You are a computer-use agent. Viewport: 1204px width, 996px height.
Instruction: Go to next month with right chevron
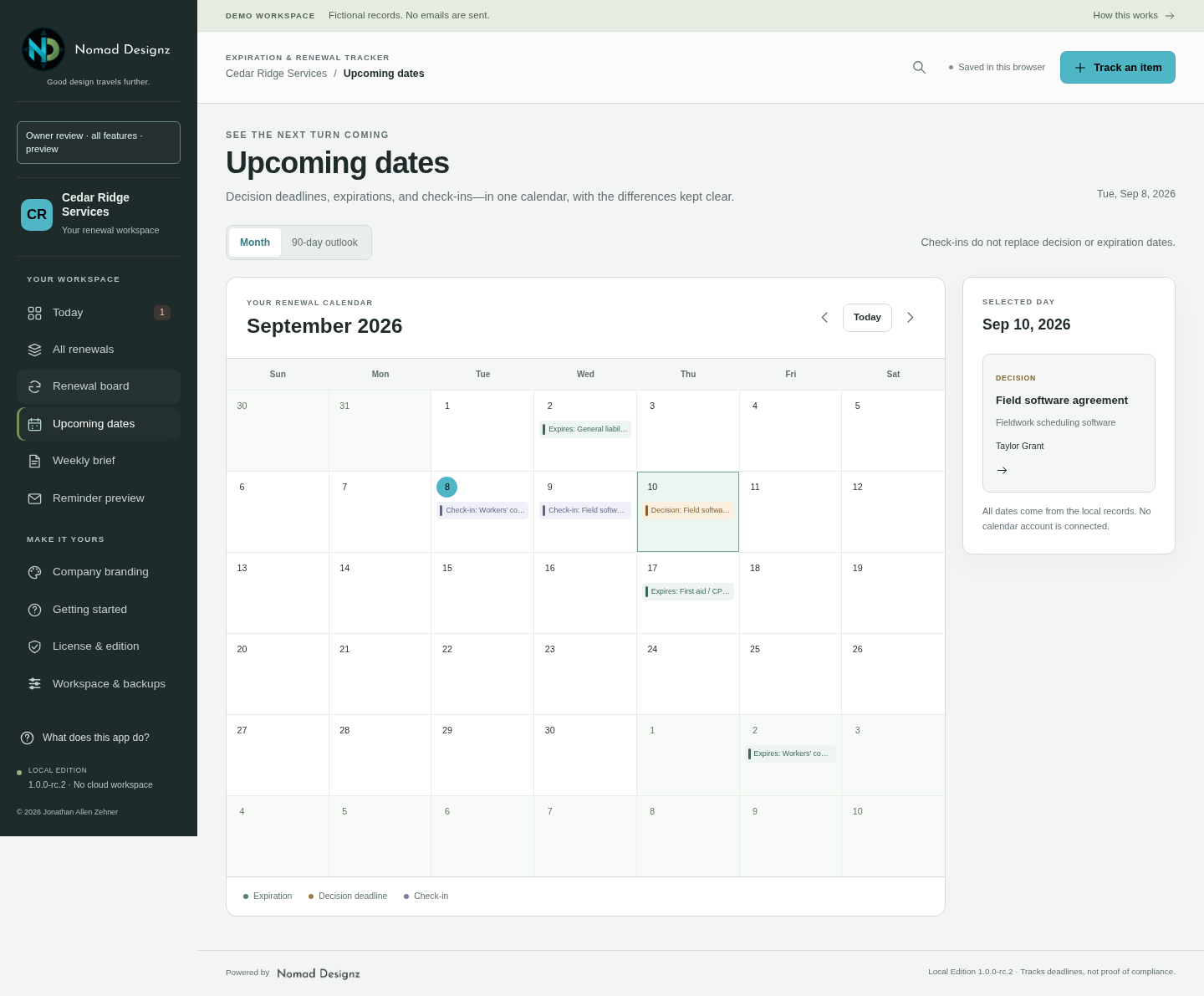911,318
